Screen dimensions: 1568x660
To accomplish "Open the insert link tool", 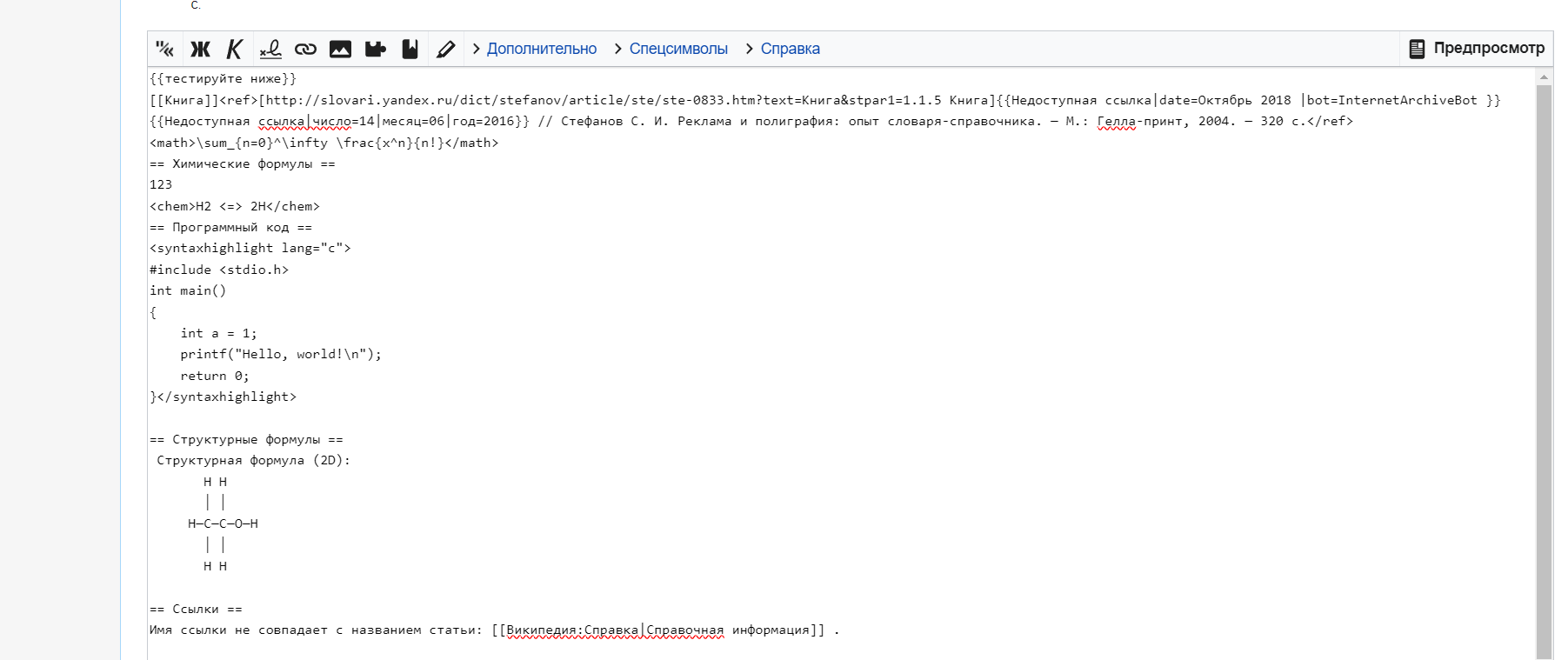I will [x=305, y=49].
